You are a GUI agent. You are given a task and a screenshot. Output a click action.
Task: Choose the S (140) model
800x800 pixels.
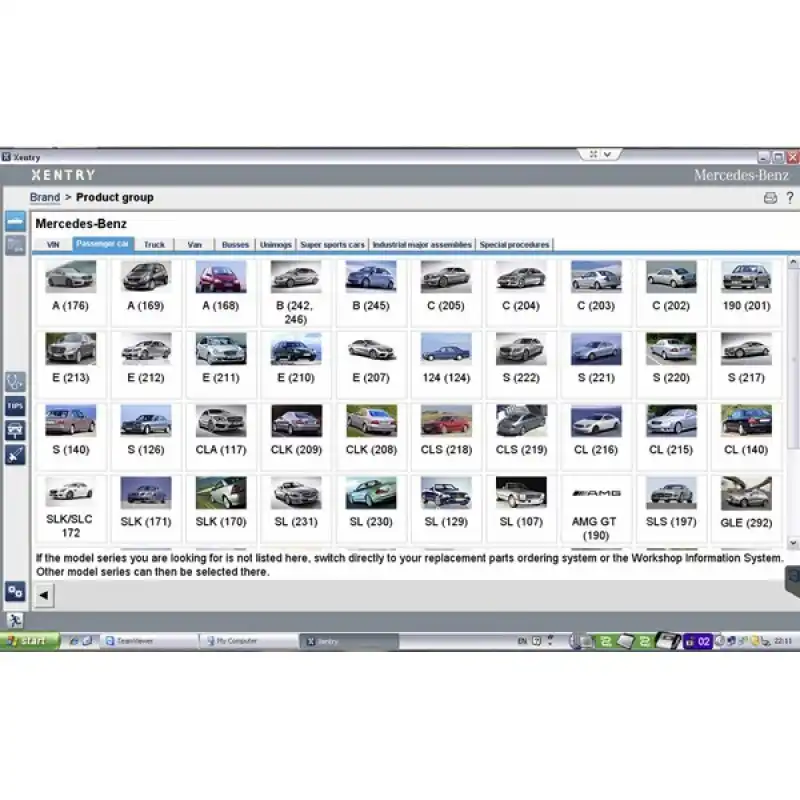click(70, 436)
